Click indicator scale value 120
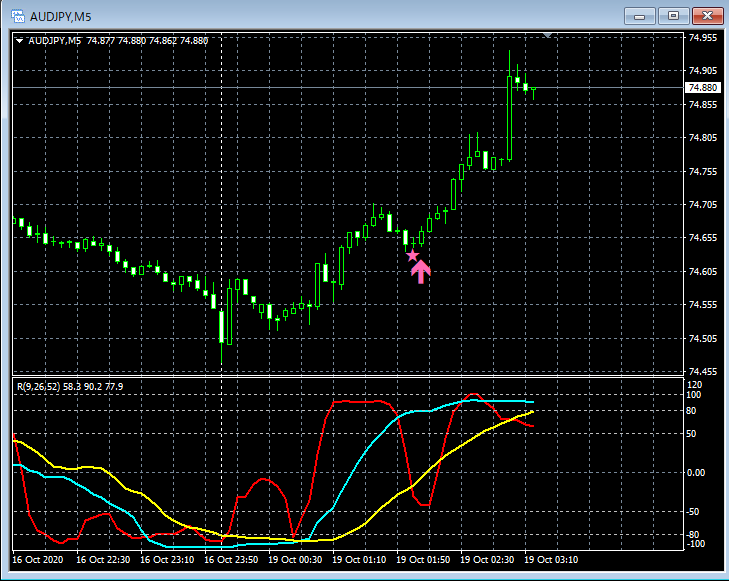 pos(694,385)
